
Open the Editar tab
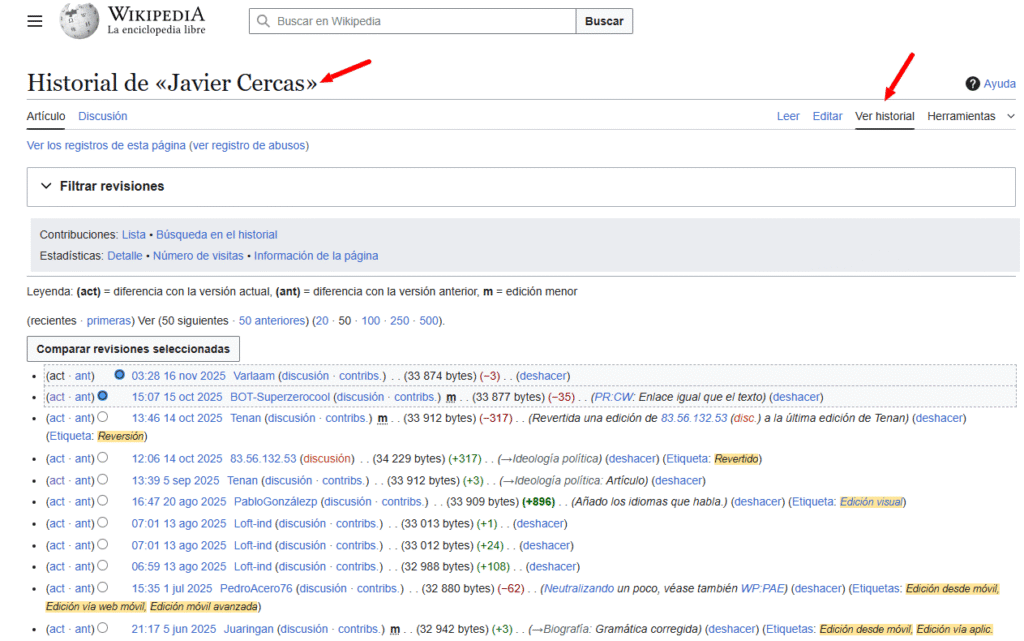827,116
